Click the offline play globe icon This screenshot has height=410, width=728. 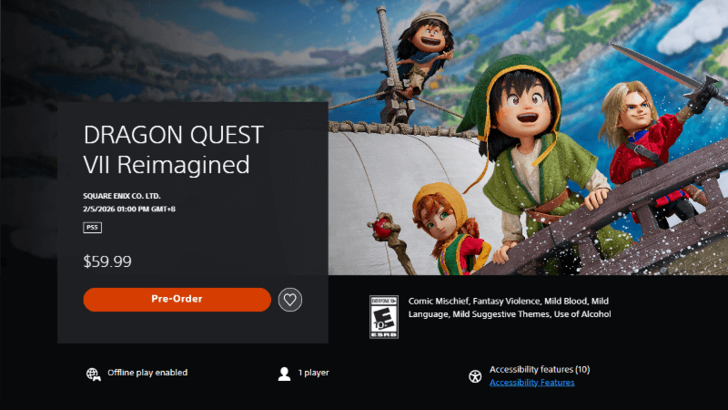93,374
